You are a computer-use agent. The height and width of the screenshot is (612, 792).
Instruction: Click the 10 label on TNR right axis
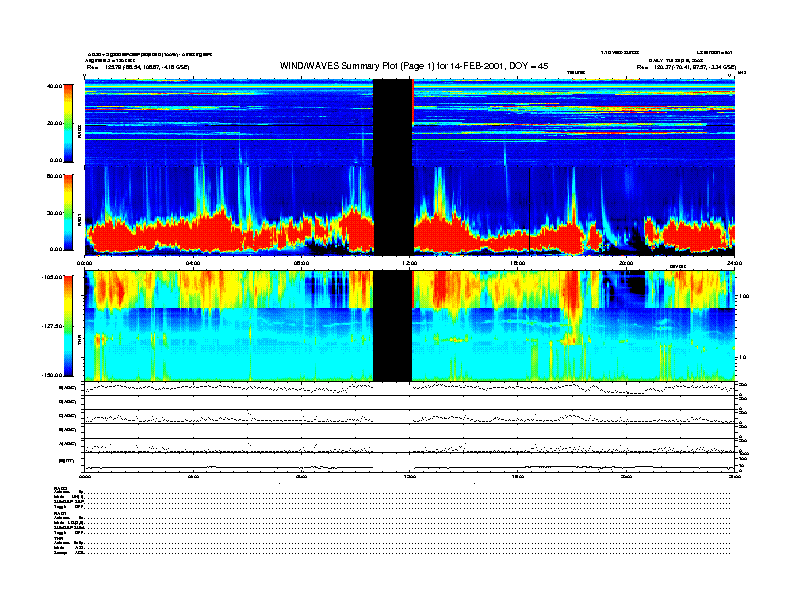(x=742, y=357)
